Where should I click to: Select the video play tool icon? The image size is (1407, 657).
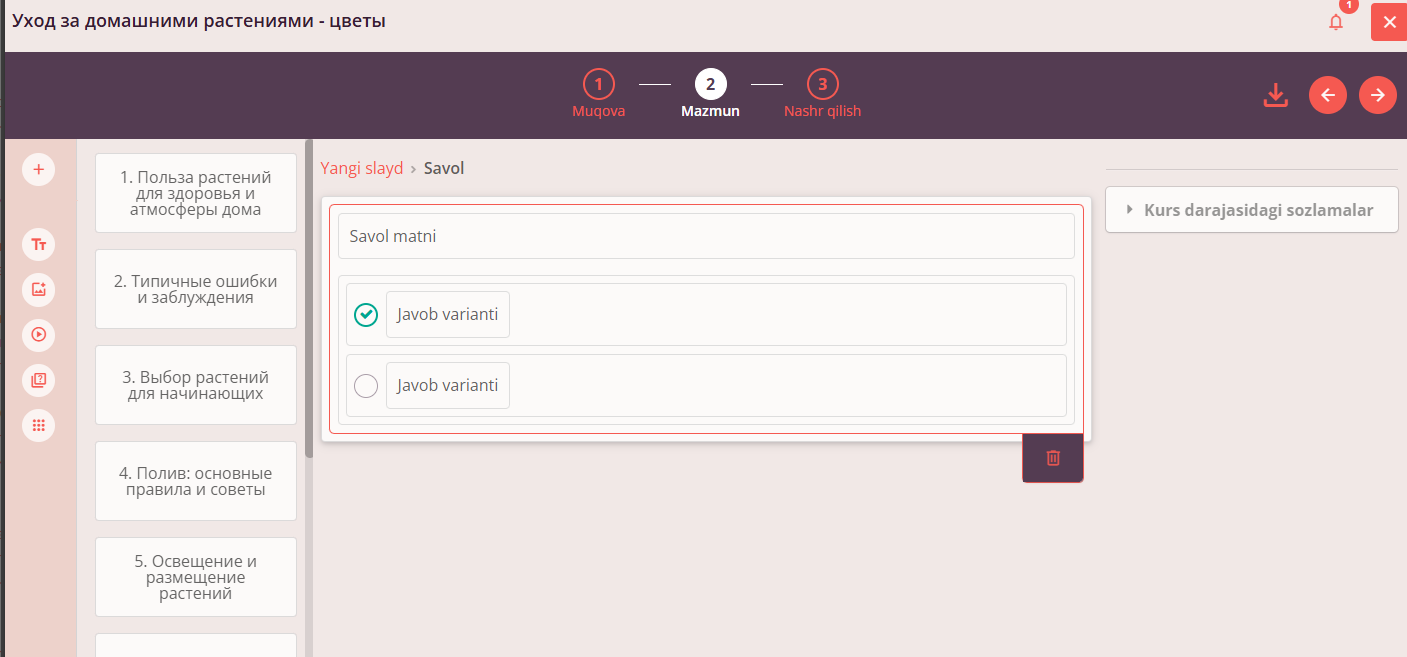(x=39, y=334)
